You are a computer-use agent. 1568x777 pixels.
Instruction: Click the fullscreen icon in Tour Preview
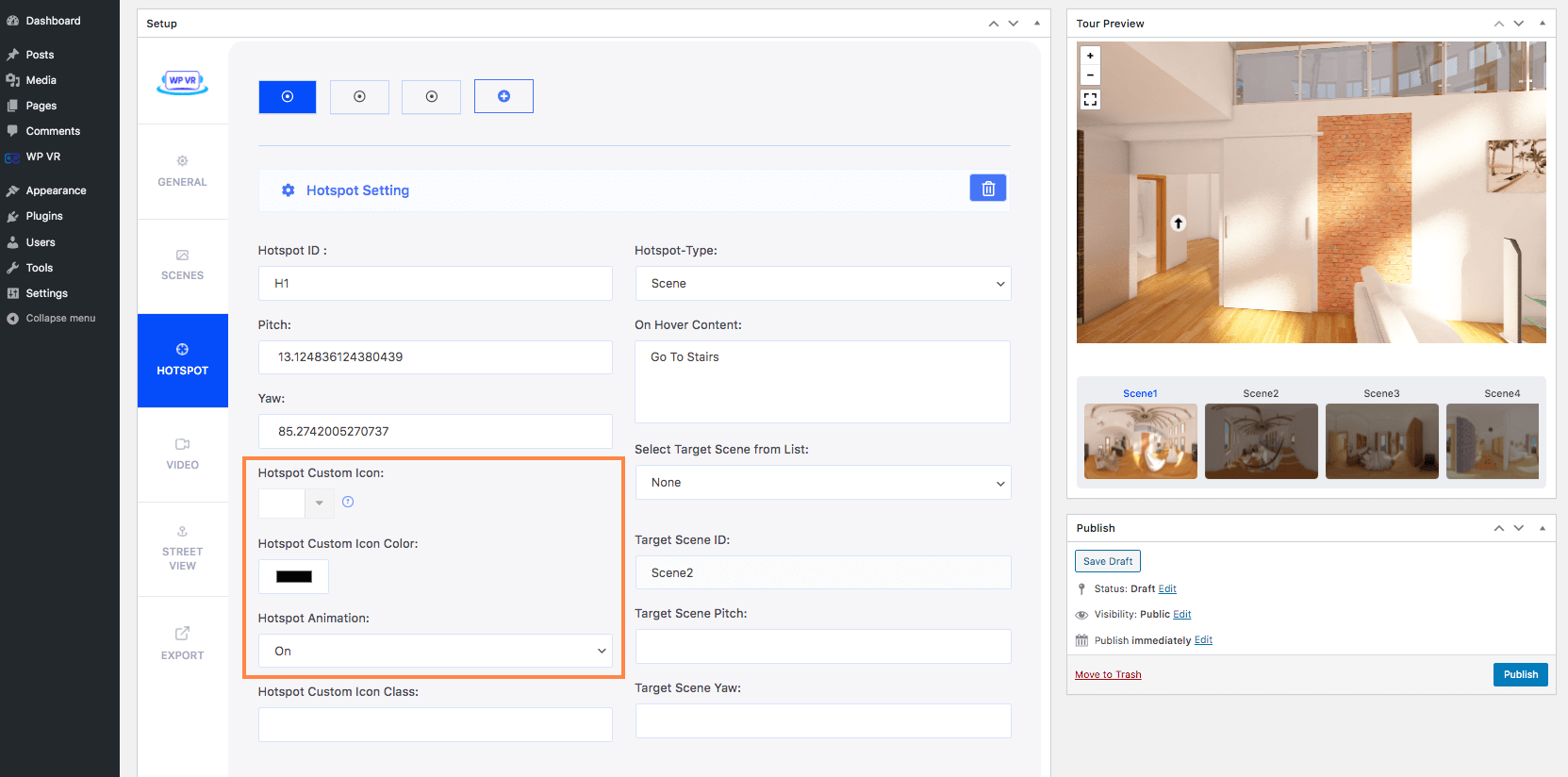coord(1090,99)
